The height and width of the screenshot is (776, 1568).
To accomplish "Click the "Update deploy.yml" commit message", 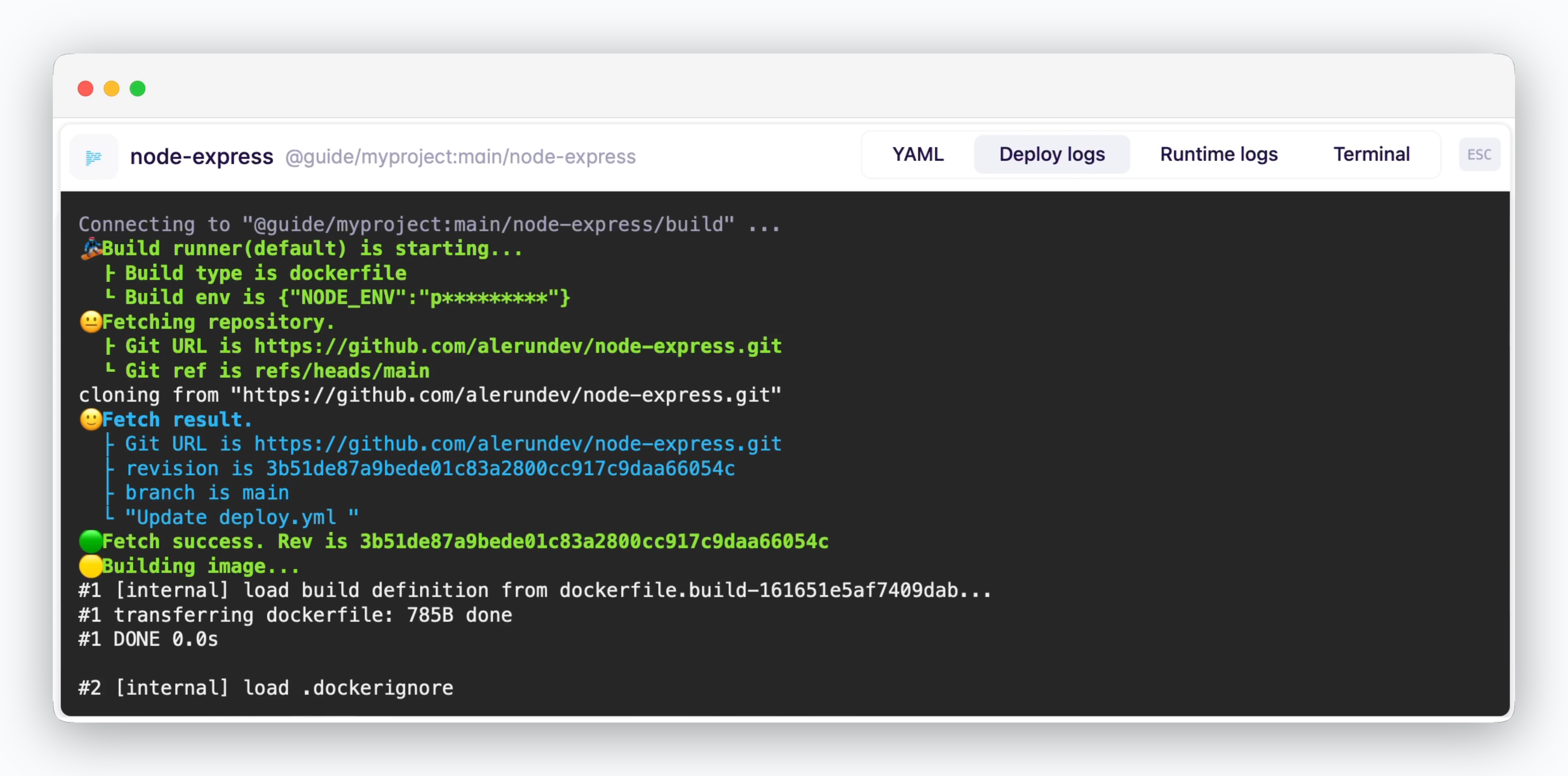I will click(x=242, y=517).
